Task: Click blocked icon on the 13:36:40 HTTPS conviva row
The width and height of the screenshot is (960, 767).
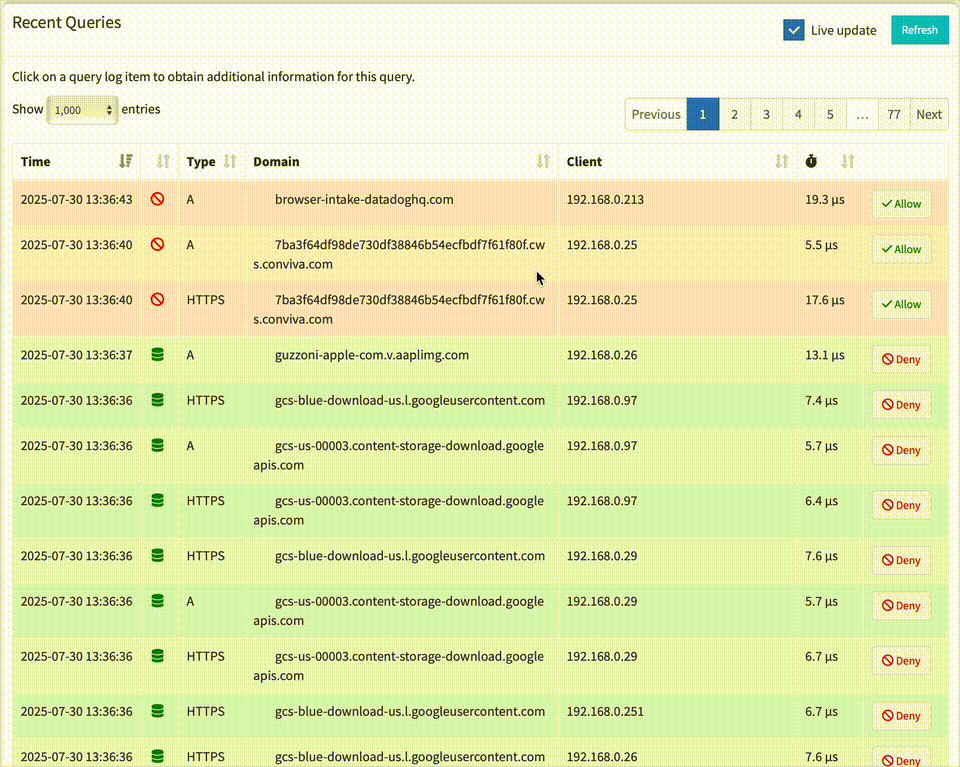Action: click(x=157, y=299)
